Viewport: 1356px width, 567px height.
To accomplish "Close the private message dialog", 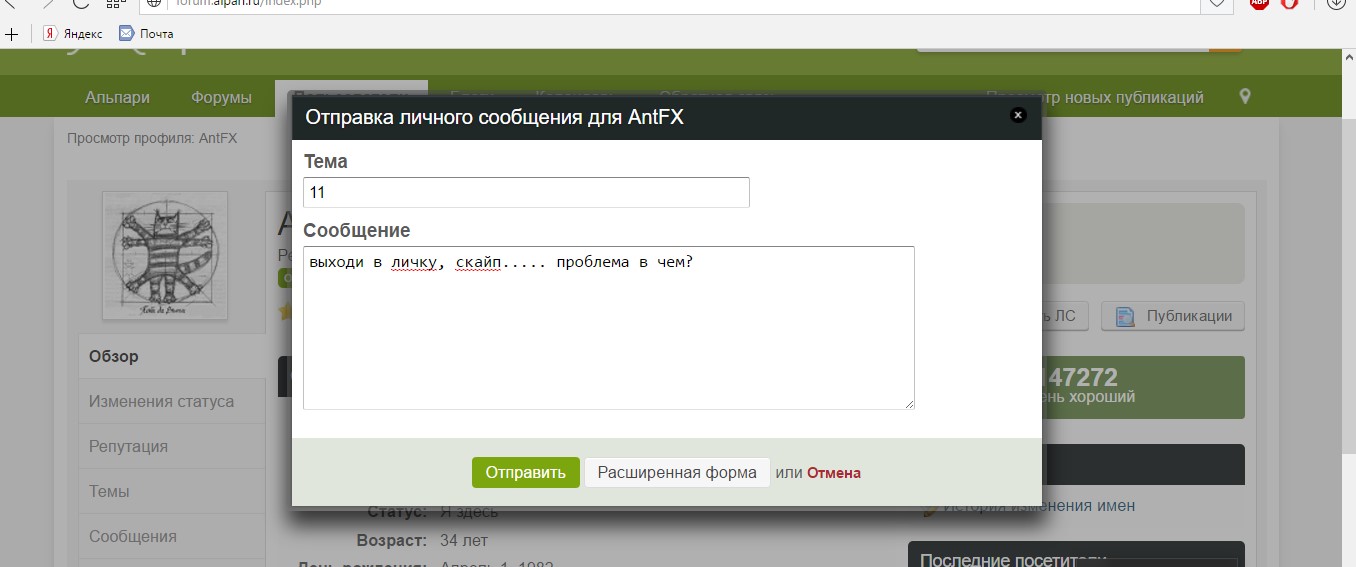I will pos(1018,115).
